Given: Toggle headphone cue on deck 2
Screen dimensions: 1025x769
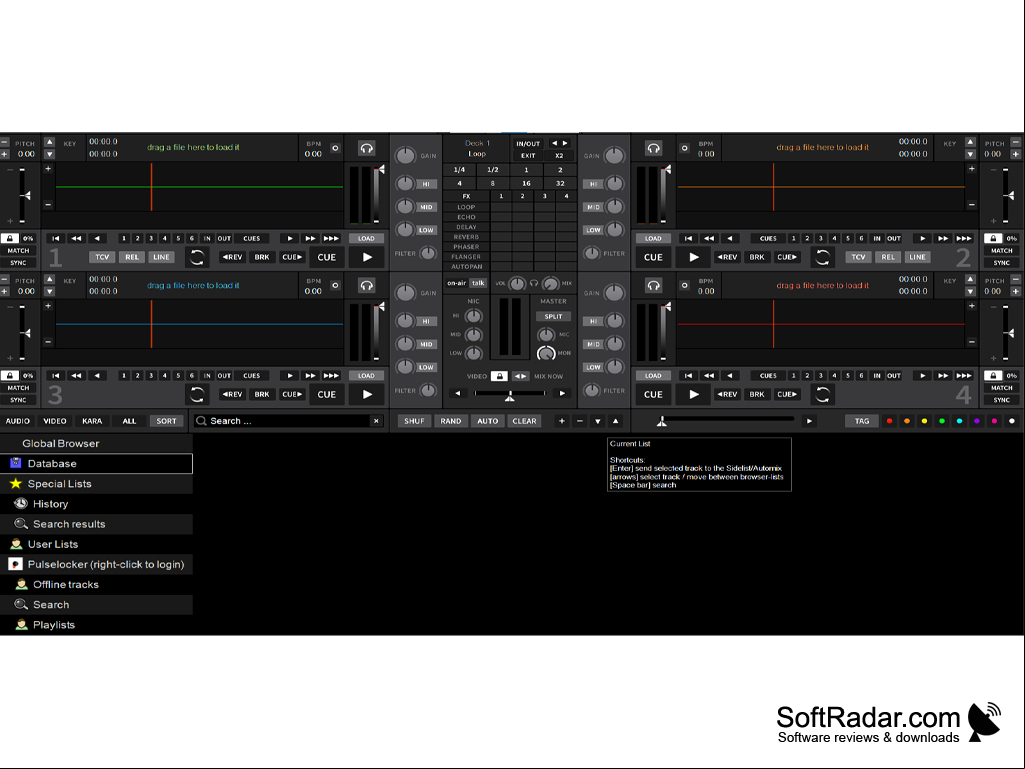Looking at the screenshot, I should [653, 148].
